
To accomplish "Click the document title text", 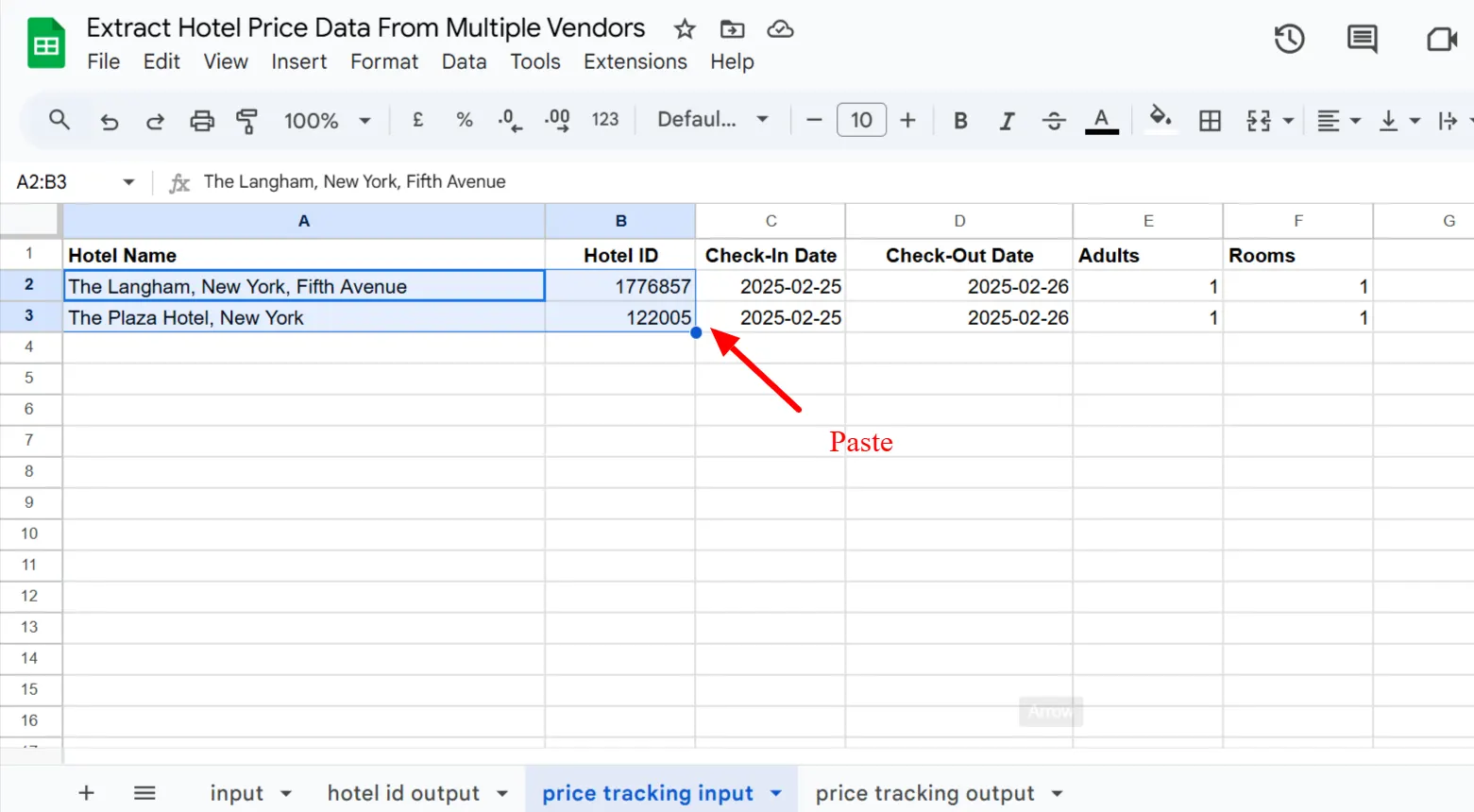I will [x=365, y=28].
